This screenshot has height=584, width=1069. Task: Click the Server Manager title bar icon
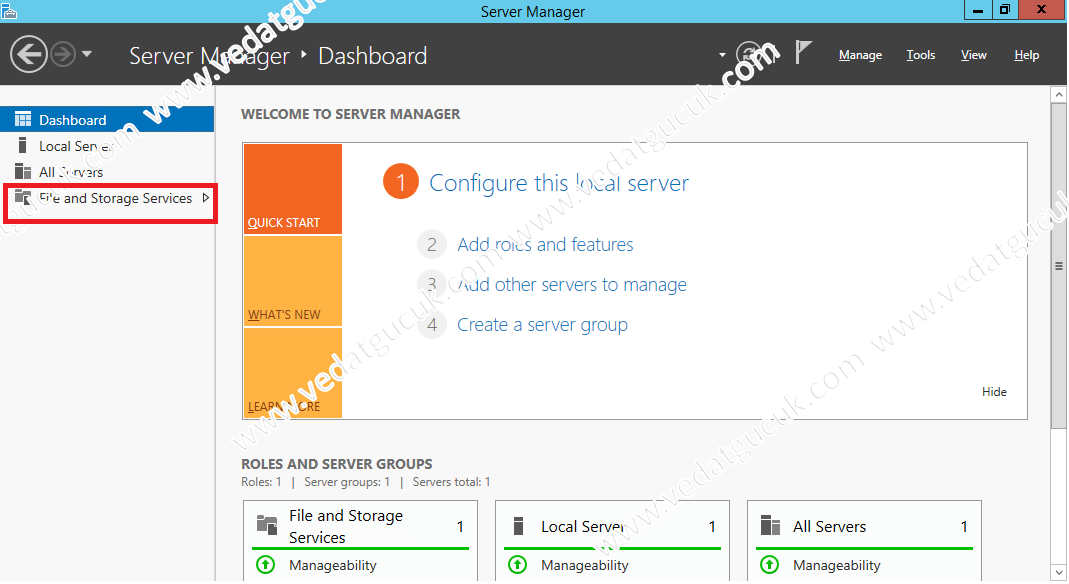[x=9, y=11]
